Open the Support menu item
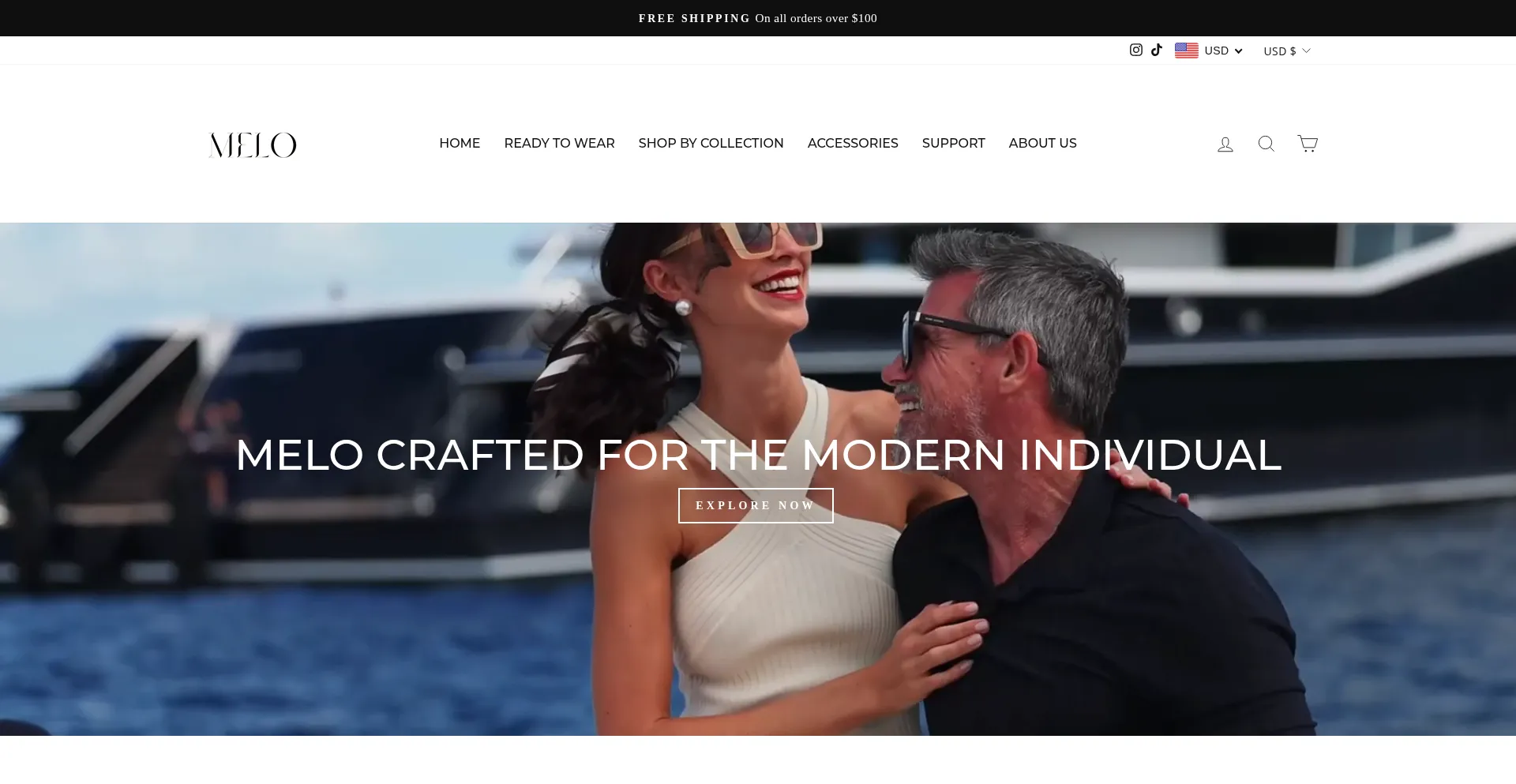1516x784 pixels. click(x=953, y=143)
